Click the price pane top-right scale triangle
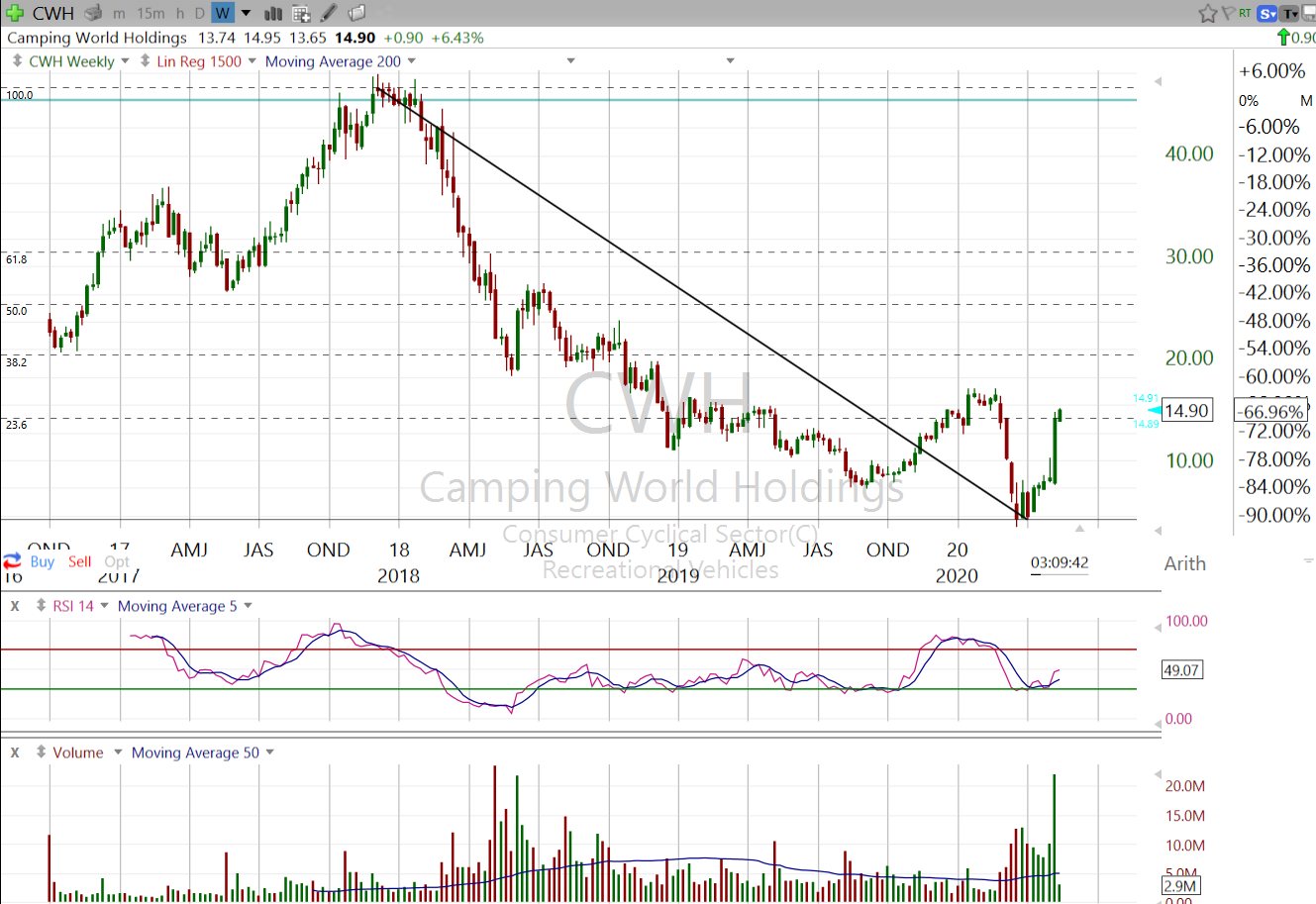The height and width of the screenshot is (904, 1316). point(1159,82)
